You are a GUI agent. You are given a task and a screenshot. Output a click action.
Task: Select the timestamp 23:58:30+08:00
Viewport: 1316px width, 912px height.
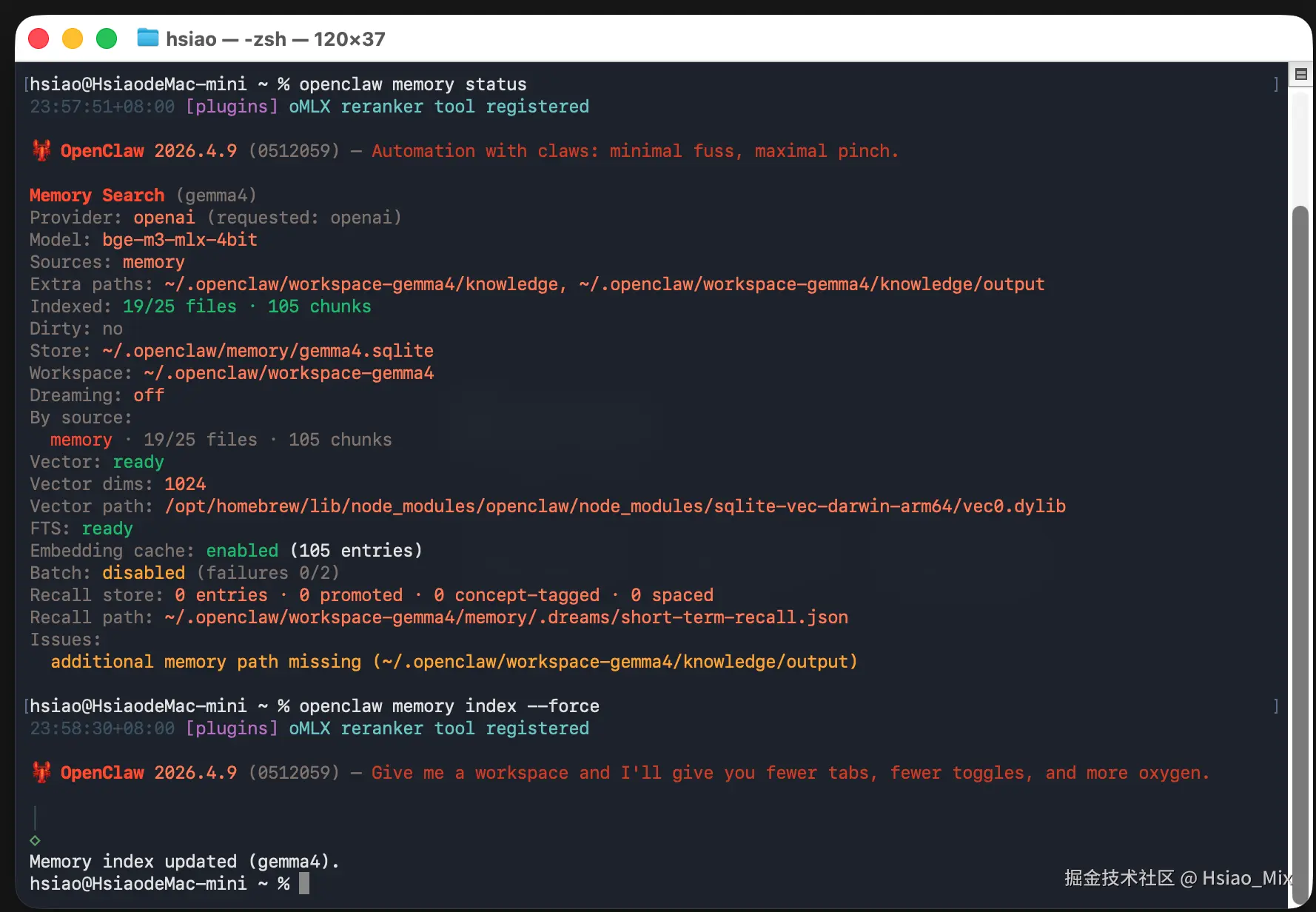[102, 728]
